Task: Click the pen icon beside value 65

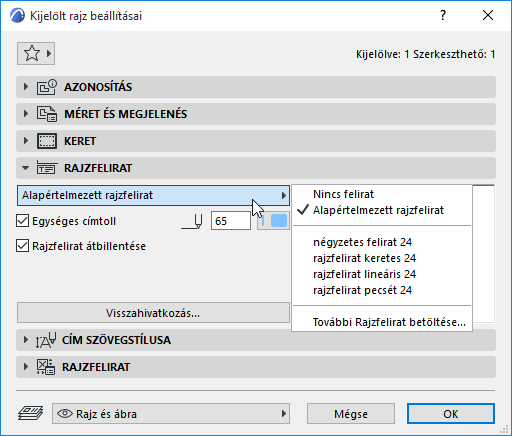Action: [x=192, y=221]
